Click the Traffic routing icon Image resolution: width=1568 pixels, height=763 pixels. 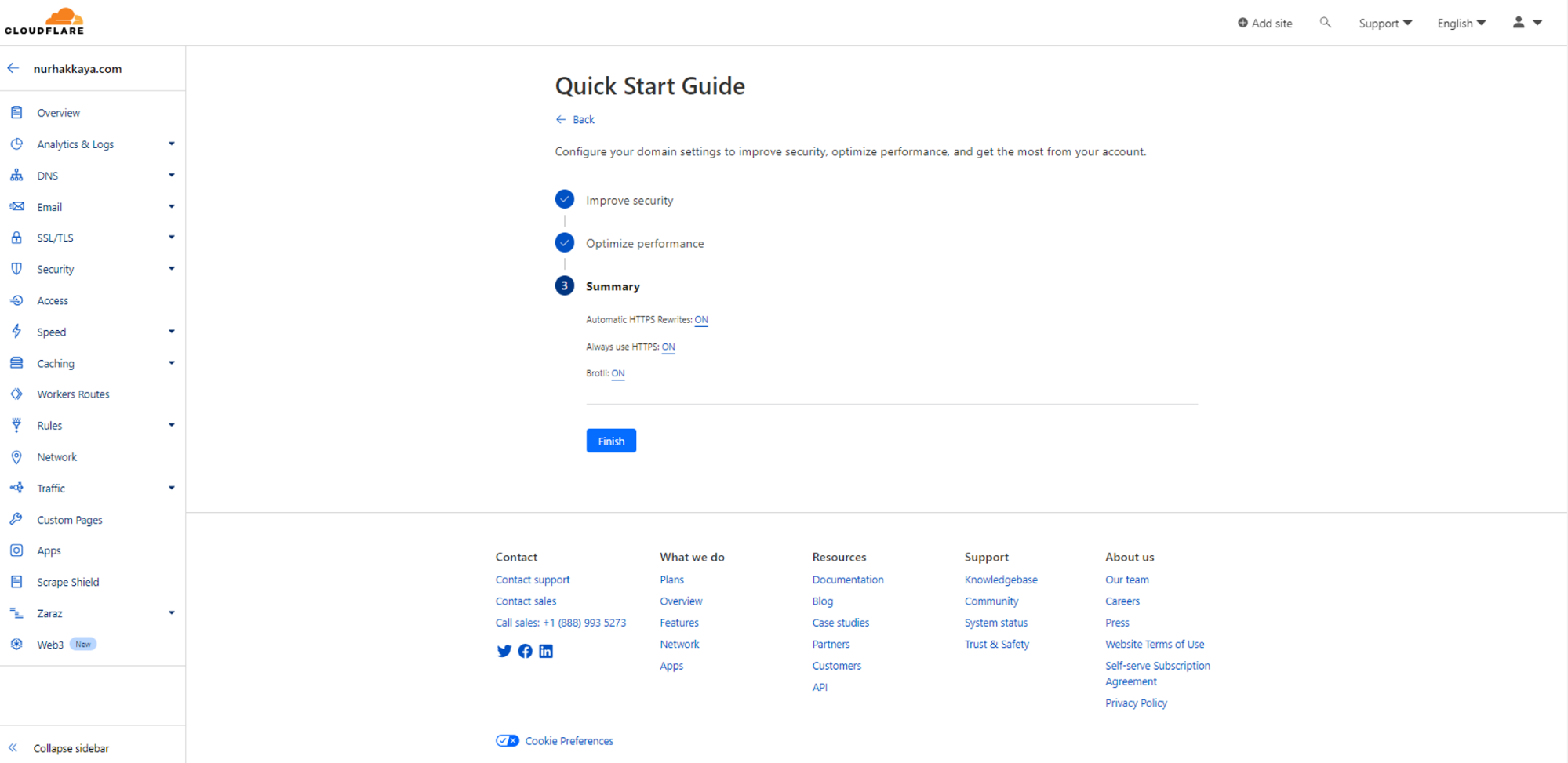pyautogui.click(x=16, y=488)
